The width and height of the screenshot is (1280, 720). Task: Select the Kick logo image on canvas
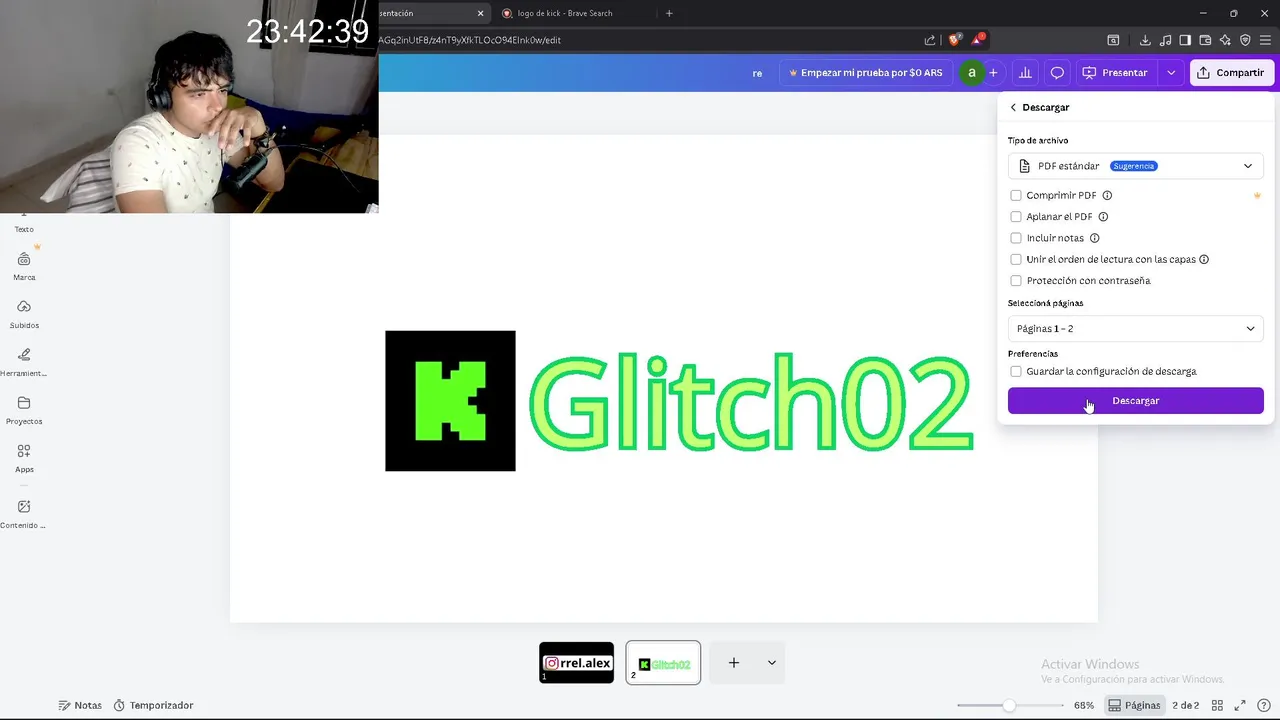pos(450,401)
